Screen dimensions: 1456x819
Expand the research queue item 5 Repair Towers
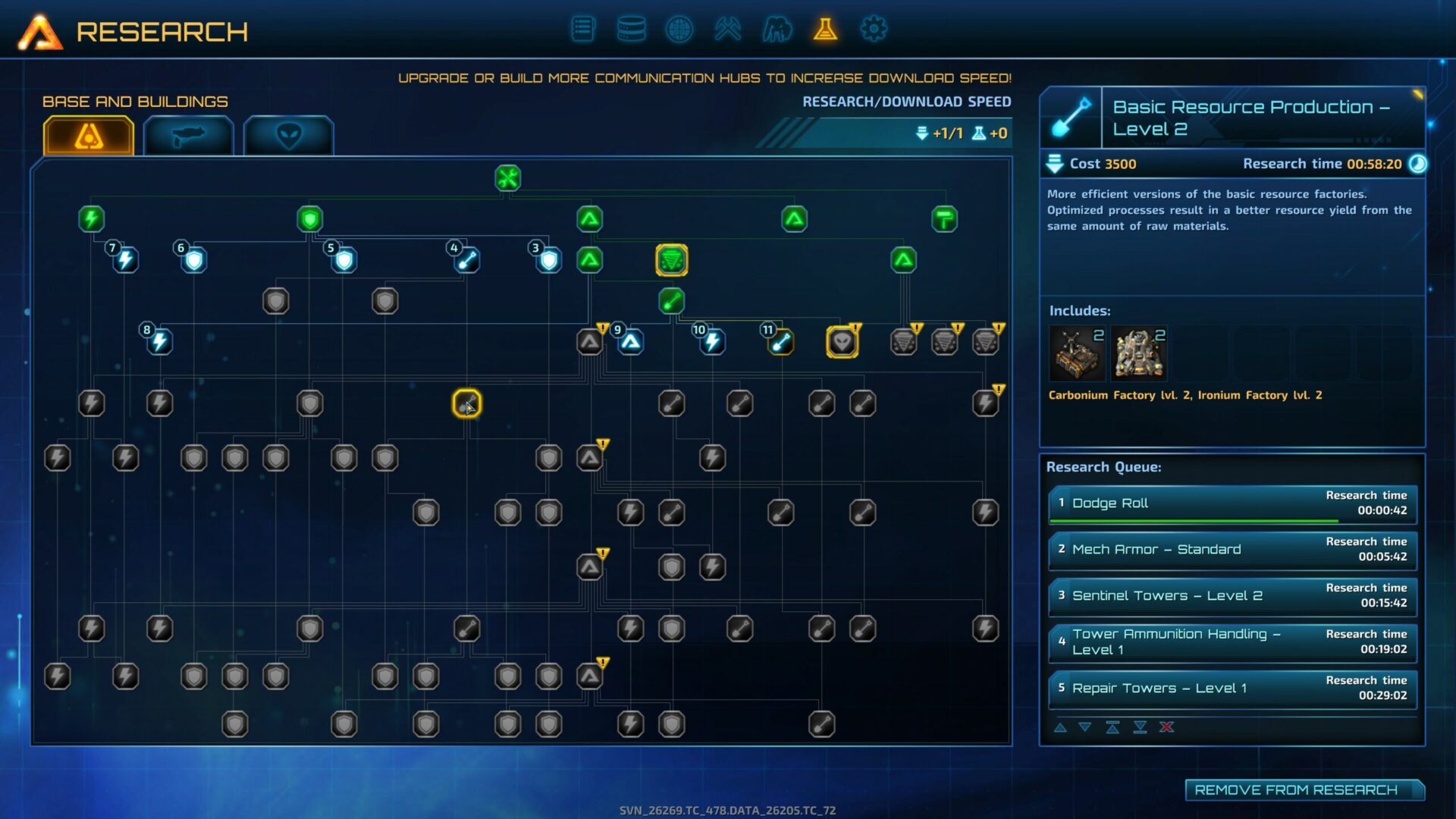pos(1230,687)
